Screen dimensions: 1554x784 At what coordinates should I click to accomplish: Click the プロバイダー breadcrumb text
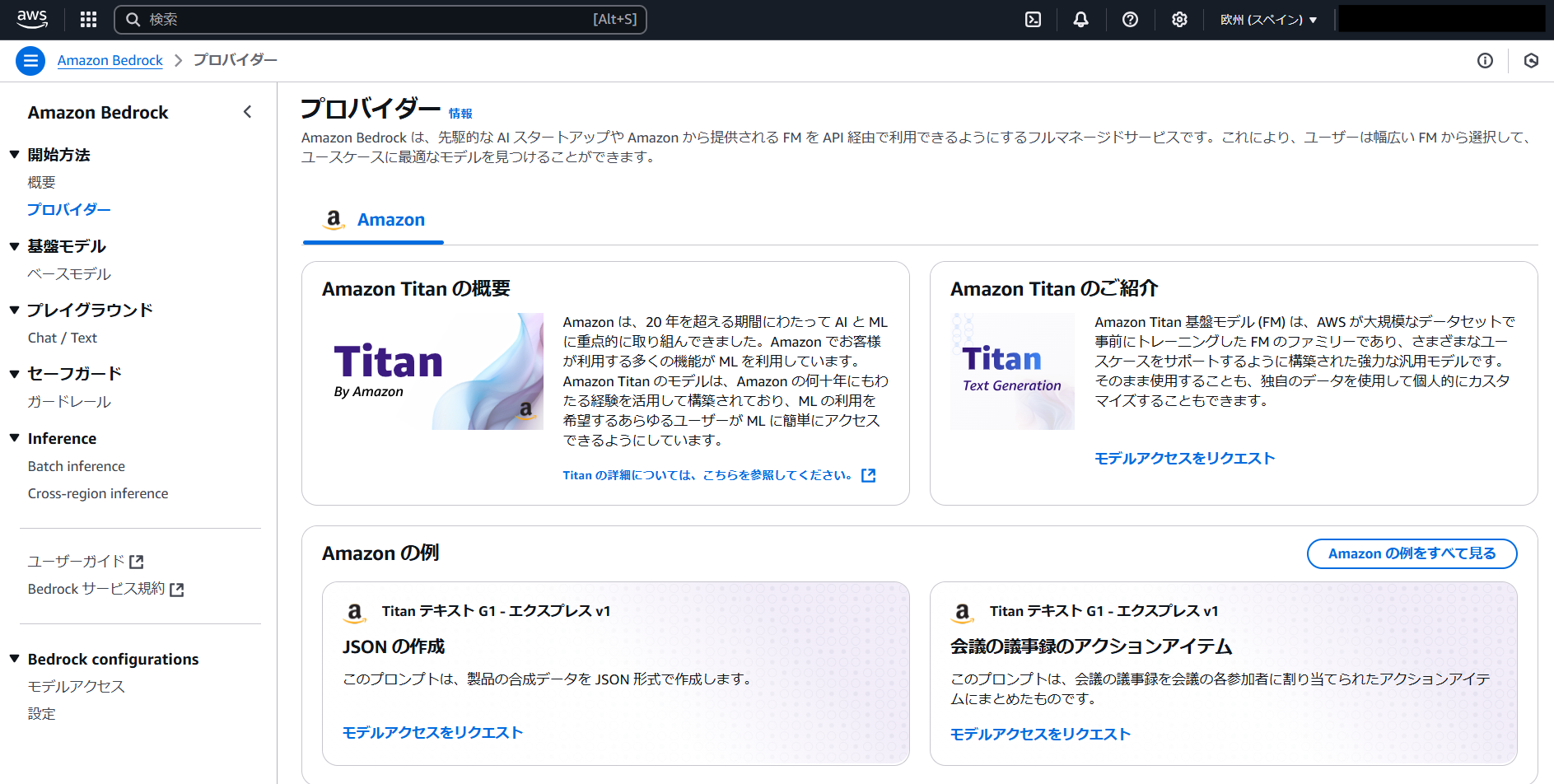(x=236, y=60)
